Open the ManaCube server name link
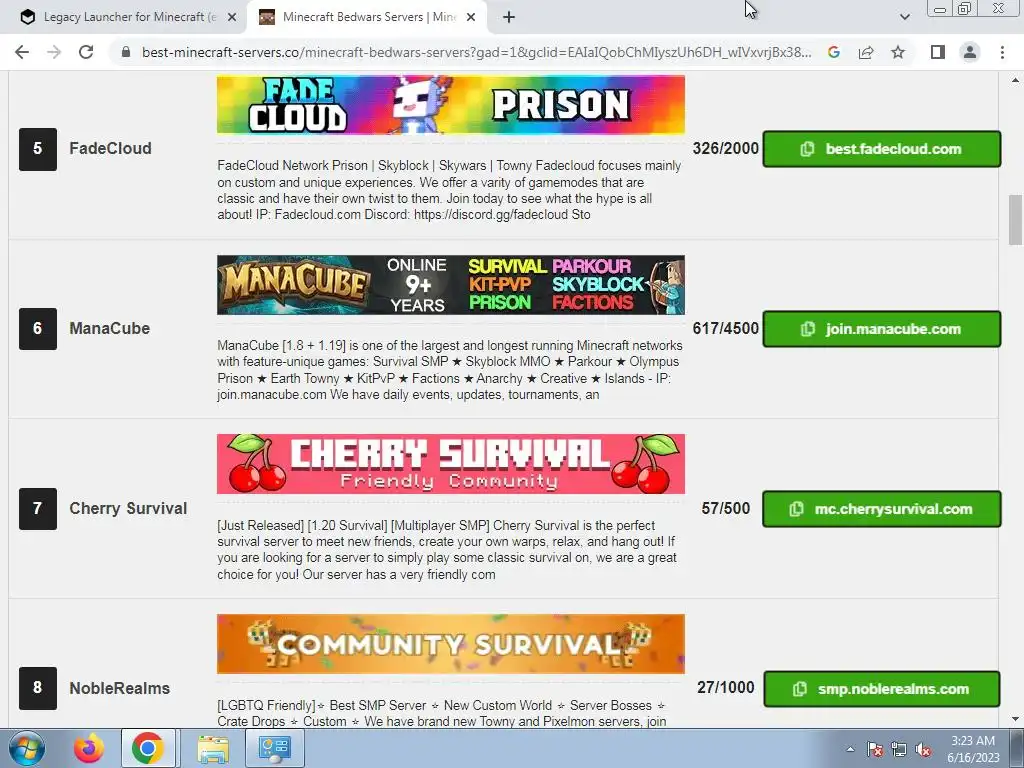Screen dimensions: 1024x768 tap(110, 328)
